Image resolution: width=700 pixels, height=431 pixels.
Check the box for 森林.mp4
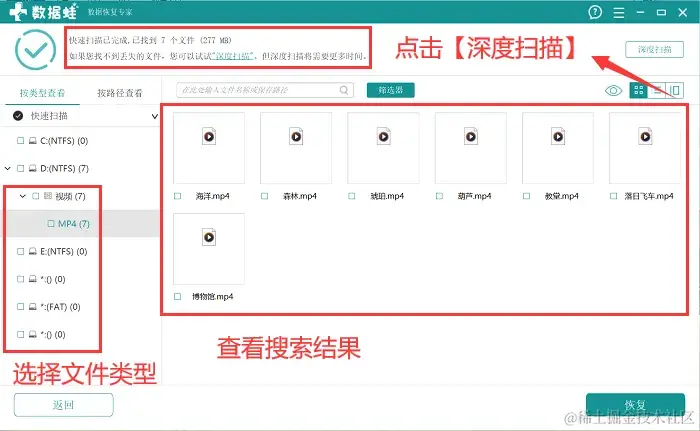[265, 196]
